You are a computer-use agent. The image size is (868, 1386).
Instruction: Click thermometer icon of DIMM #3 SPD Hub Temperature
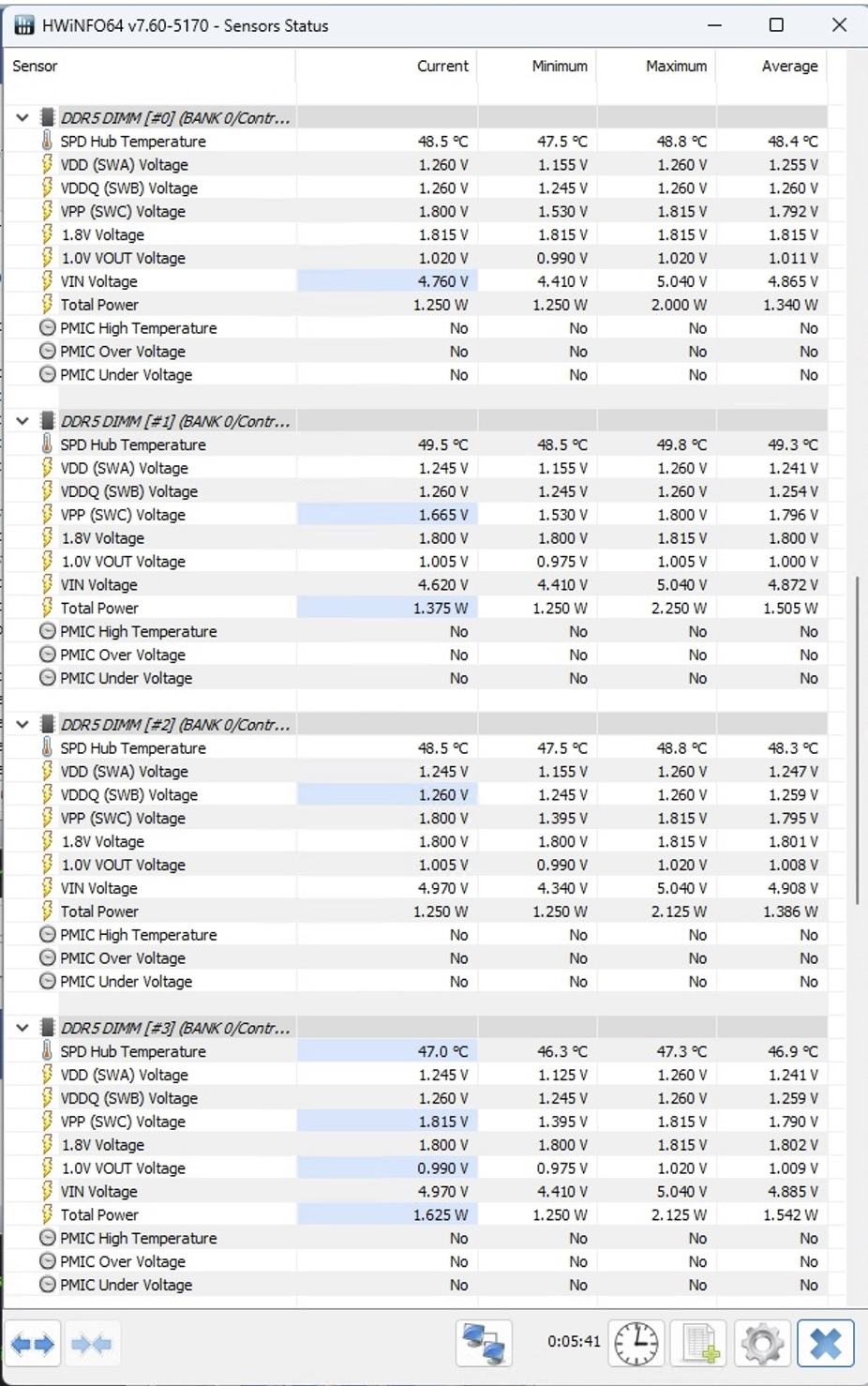point(47,1051)
